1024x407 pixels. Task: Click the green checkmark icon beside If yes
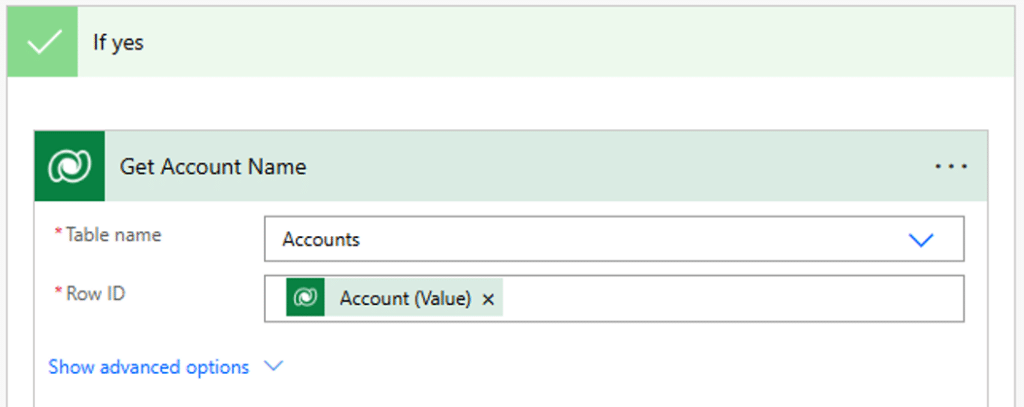tap(42, 44)
